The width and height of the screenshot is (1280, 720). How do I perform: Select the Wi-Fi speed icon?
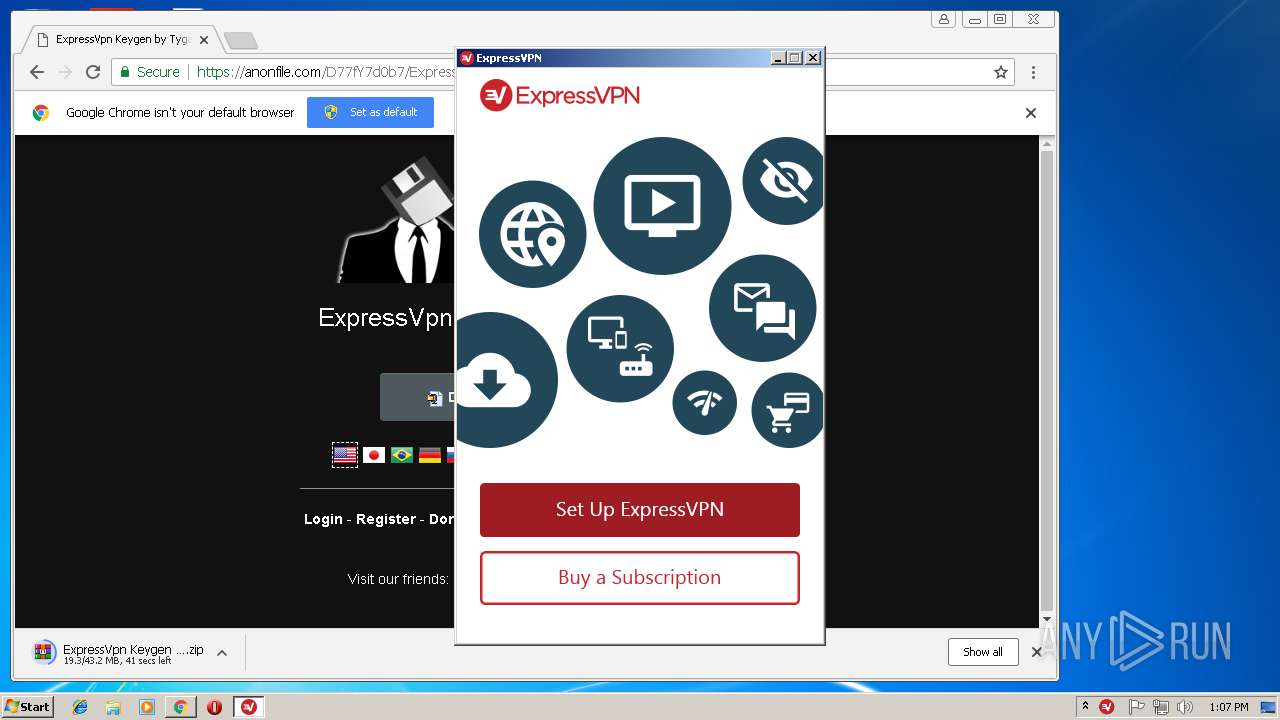click(x=705, y=403)
